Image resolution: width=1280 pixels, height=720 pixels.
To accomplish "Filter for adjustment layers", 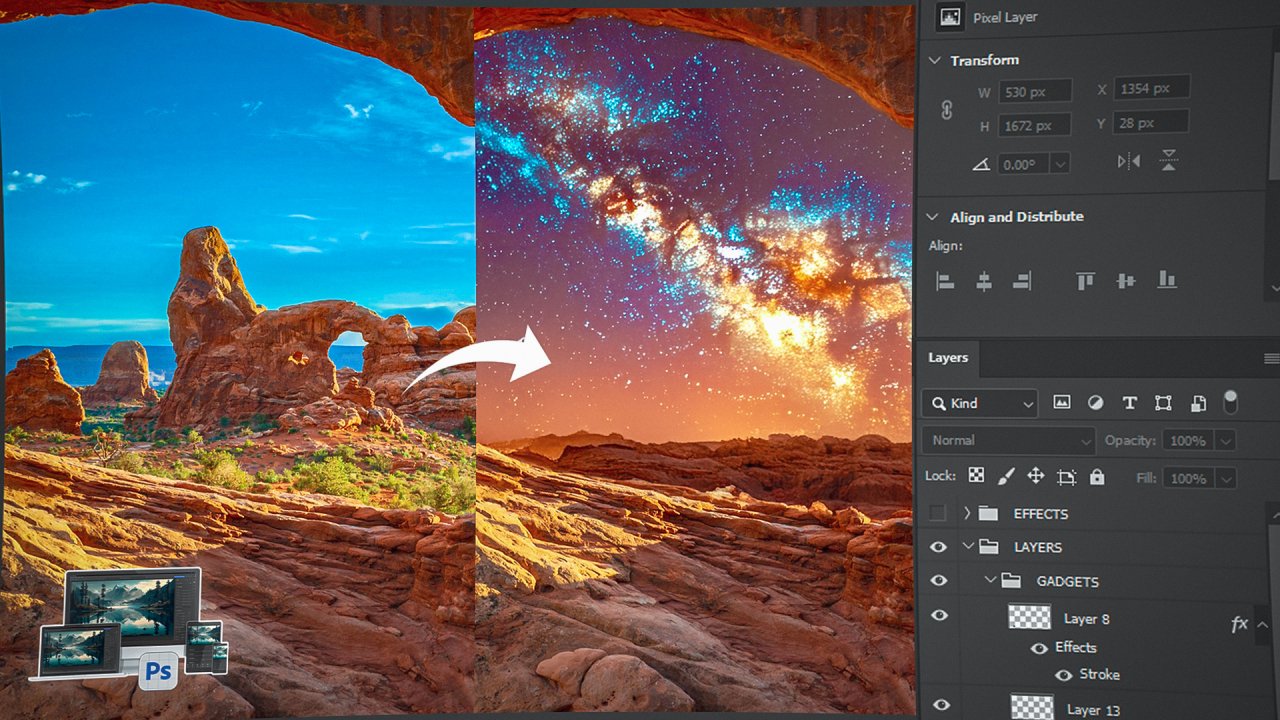I will (x=1096, y=403).
